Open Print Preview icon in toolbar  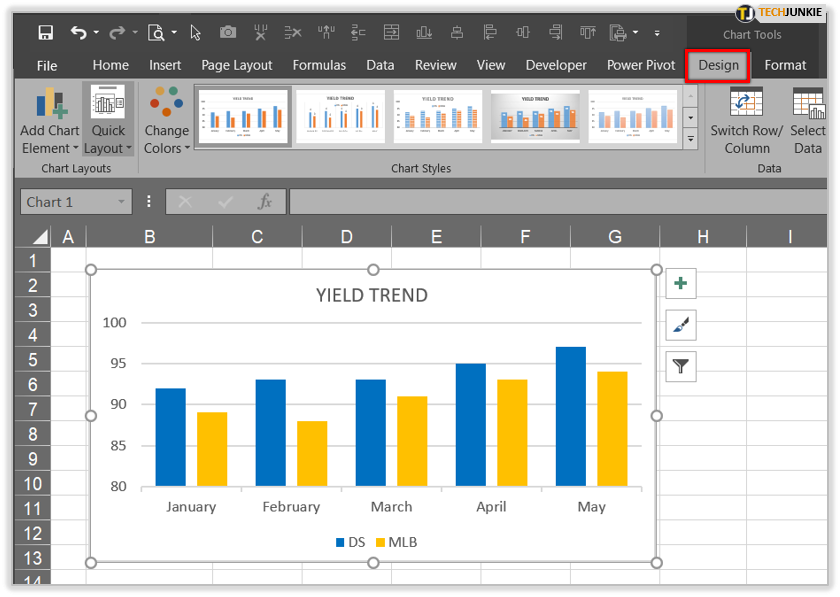click(156, 33)
